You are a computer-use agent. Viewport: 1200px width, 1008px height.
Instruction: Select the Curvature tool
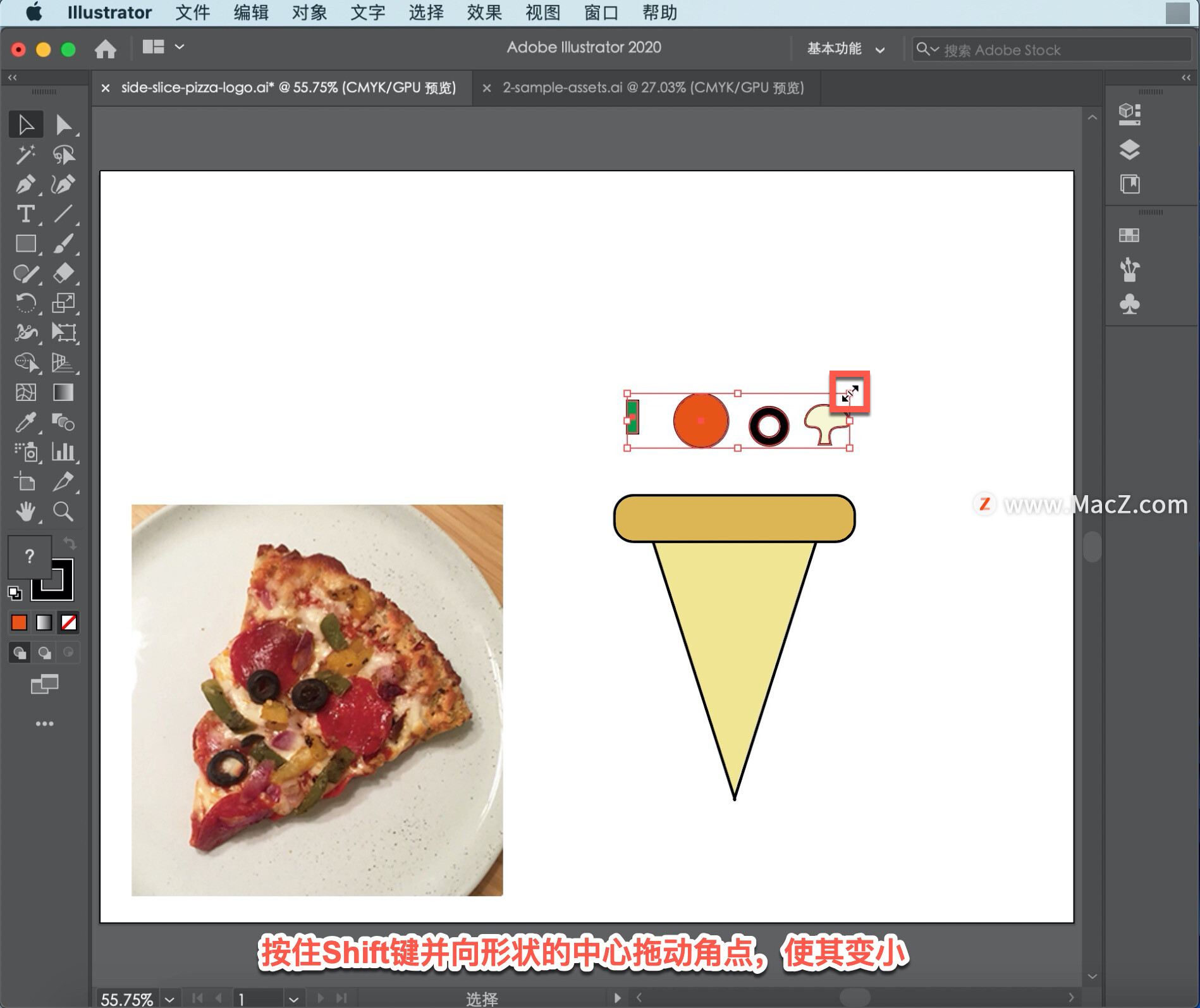coord(63,184)
